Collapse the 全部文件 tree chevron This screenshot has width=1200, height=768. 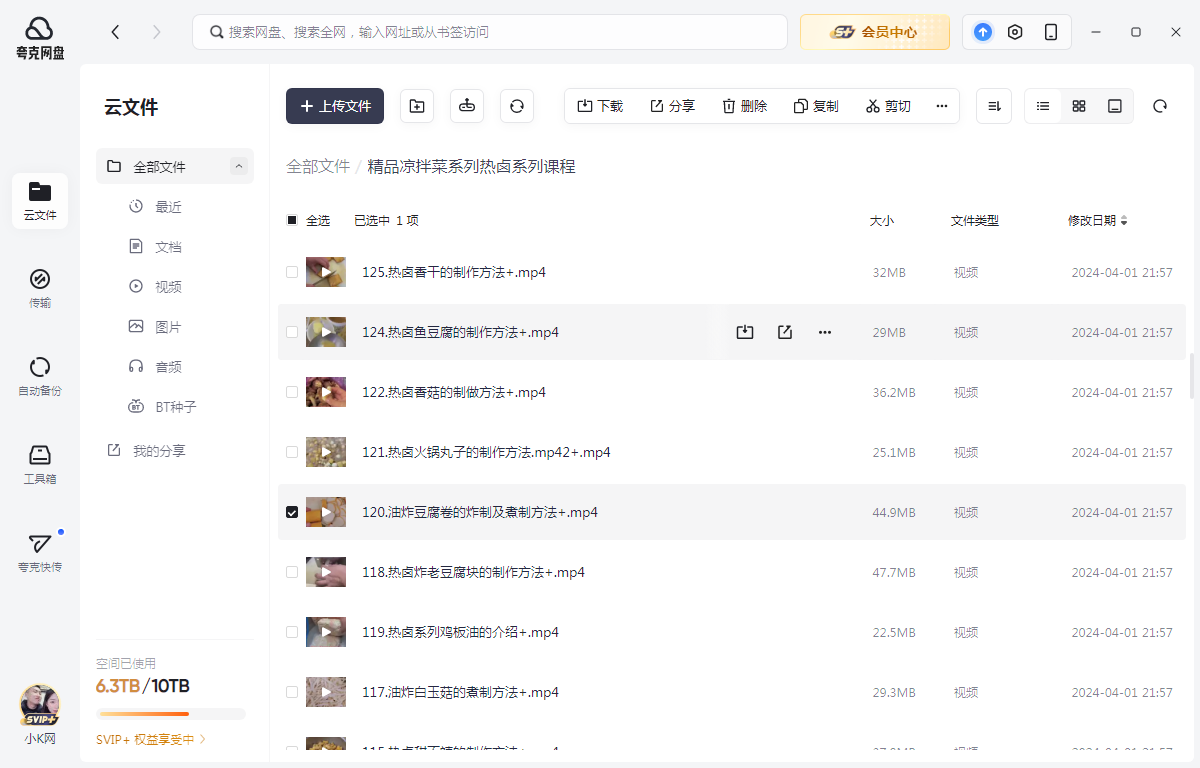tap(239, 167)
